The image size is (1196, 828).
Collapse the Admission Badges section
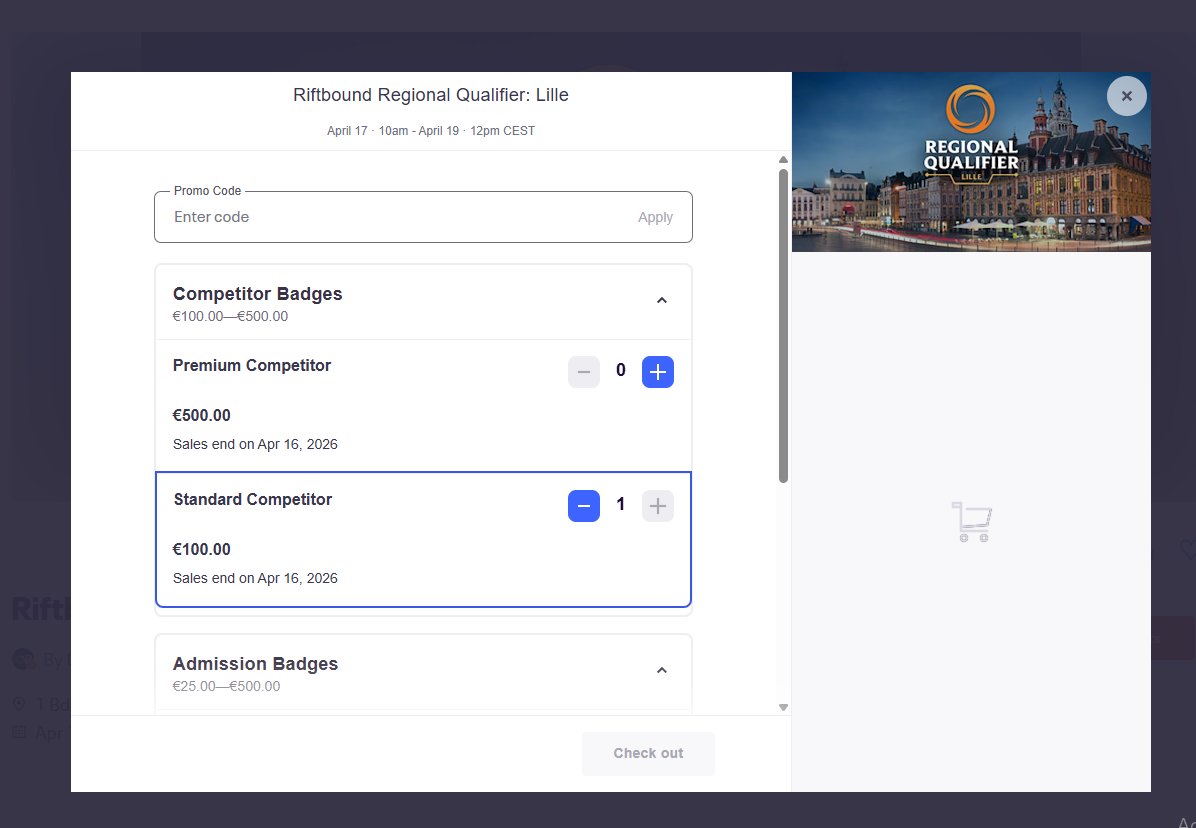661,670
